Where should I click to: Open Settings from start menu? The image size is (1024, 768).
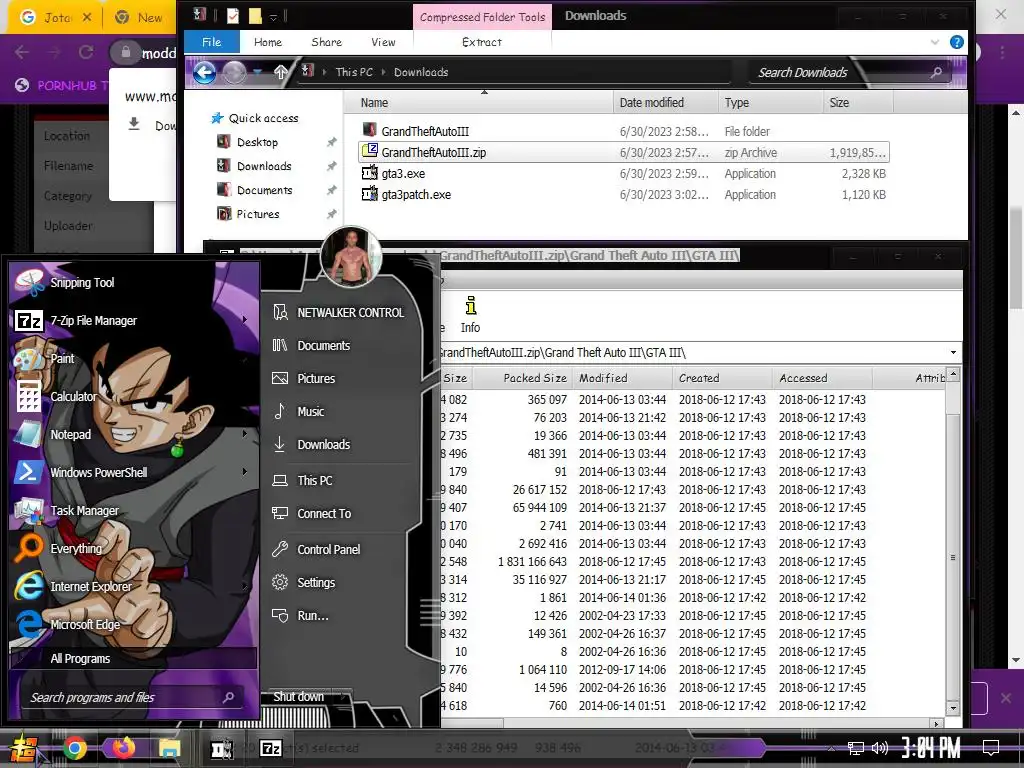316,583
